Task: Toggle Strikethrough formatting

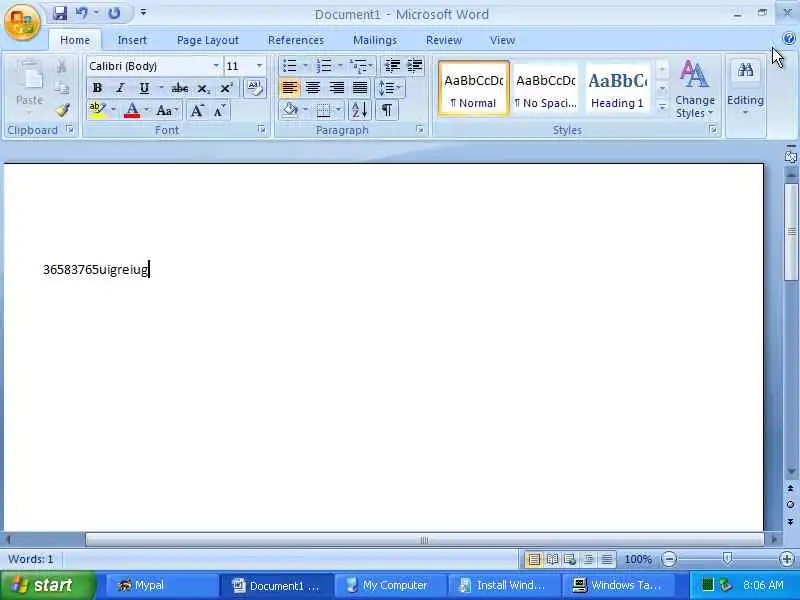Action: pos(180,88)
